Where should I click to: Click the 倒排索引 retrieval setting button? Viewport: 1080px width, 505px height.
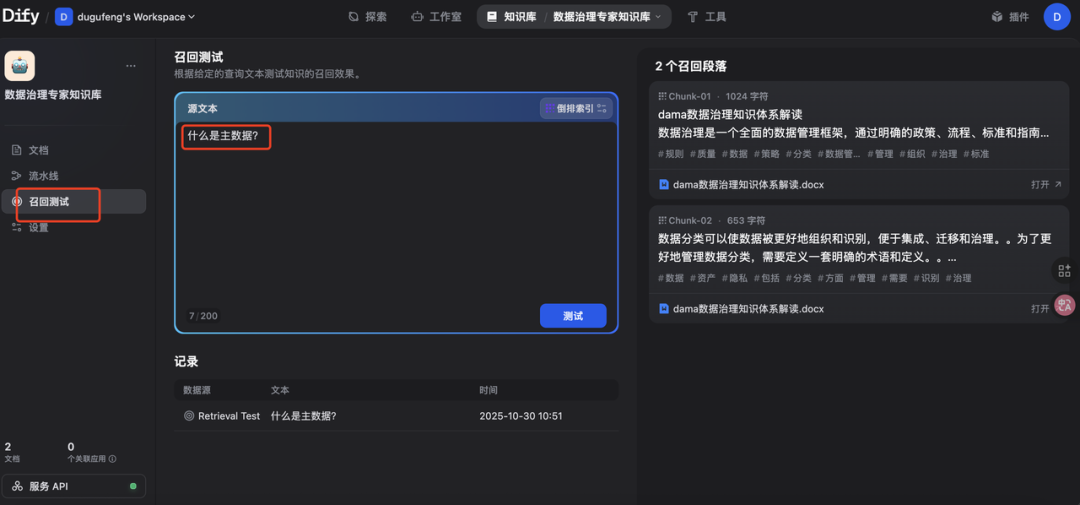point(576,108)
